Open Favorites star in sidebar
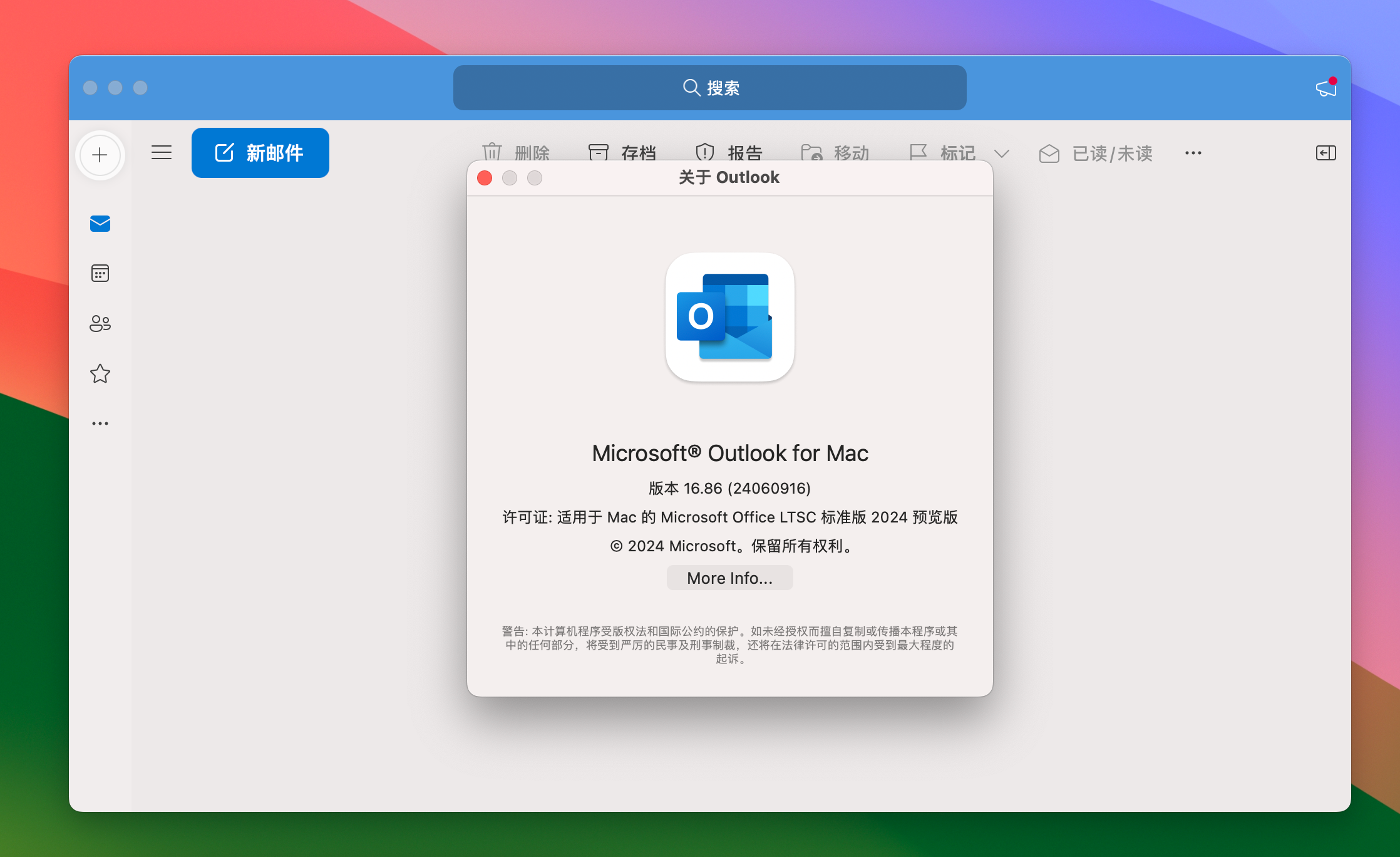The height and width of the screenshot is (857, 1400). 100,373
